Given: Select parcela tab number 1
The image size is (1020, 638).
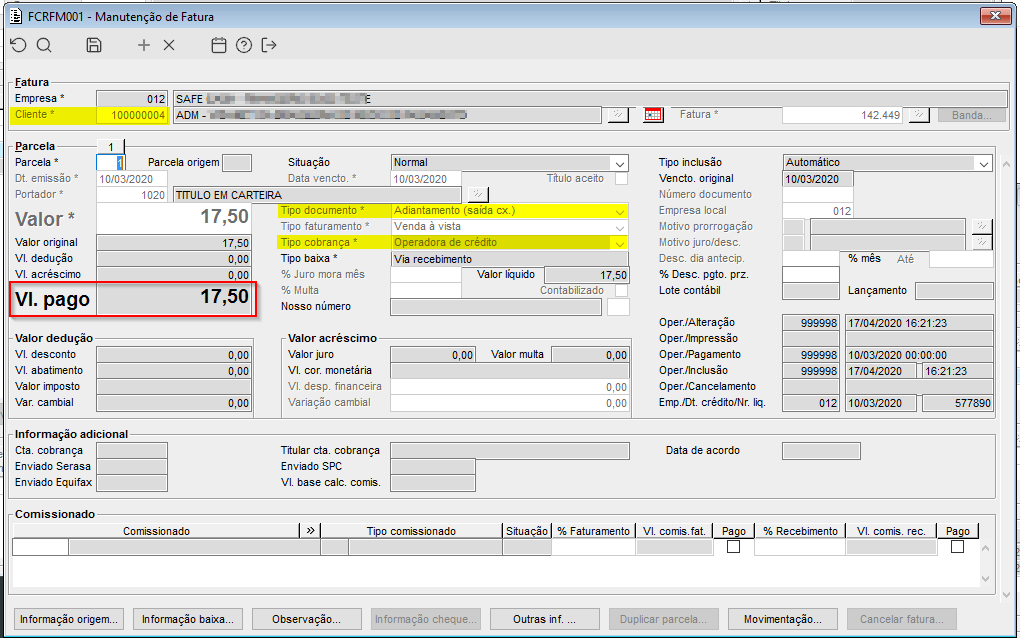Looking at the screenshot, I should point(111,147).
